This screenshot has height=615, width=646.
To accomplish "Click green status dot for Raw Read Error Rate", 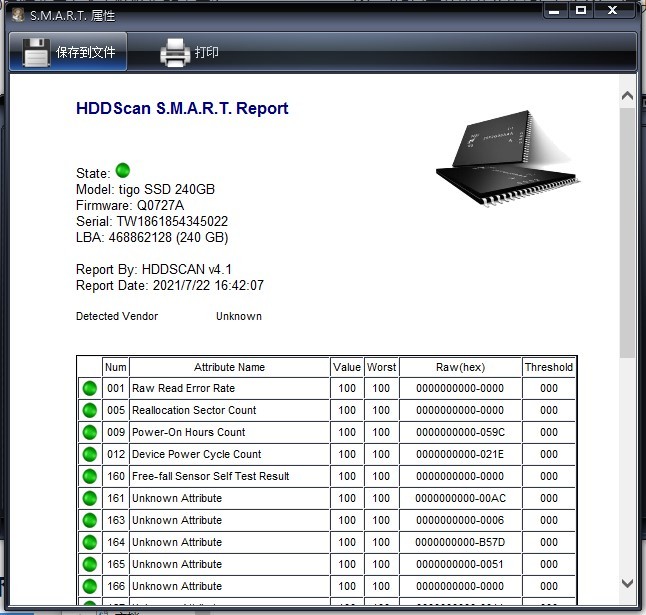I will [x=90, y=388].
